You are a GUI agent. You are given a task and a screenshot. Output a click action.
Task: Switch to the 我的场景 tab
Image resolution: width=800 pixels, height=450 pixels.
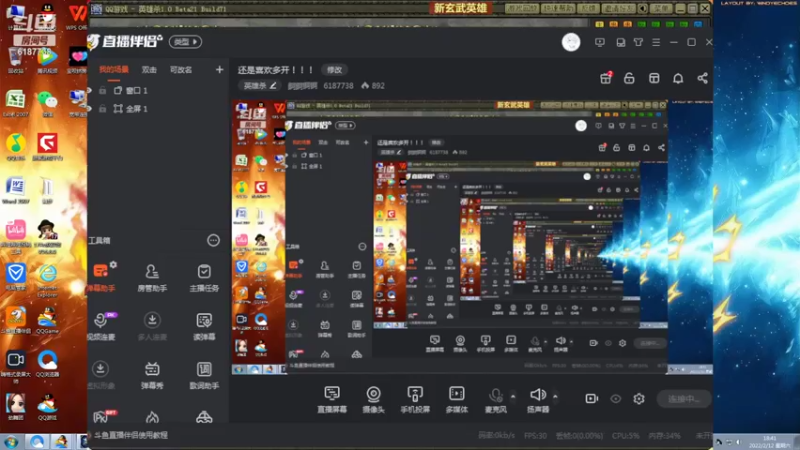click(x=114, y=70)
